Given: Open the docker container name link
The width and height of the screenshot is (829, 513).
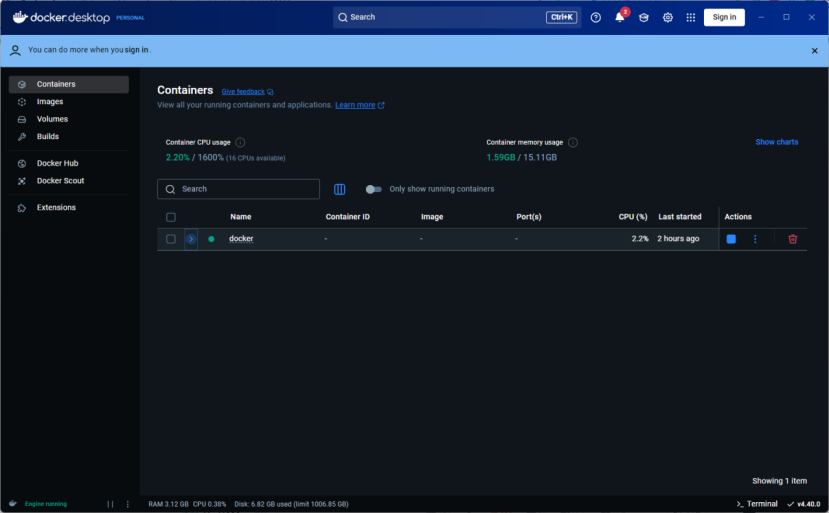Looking at the screenshot, I should tap(241, 239).
